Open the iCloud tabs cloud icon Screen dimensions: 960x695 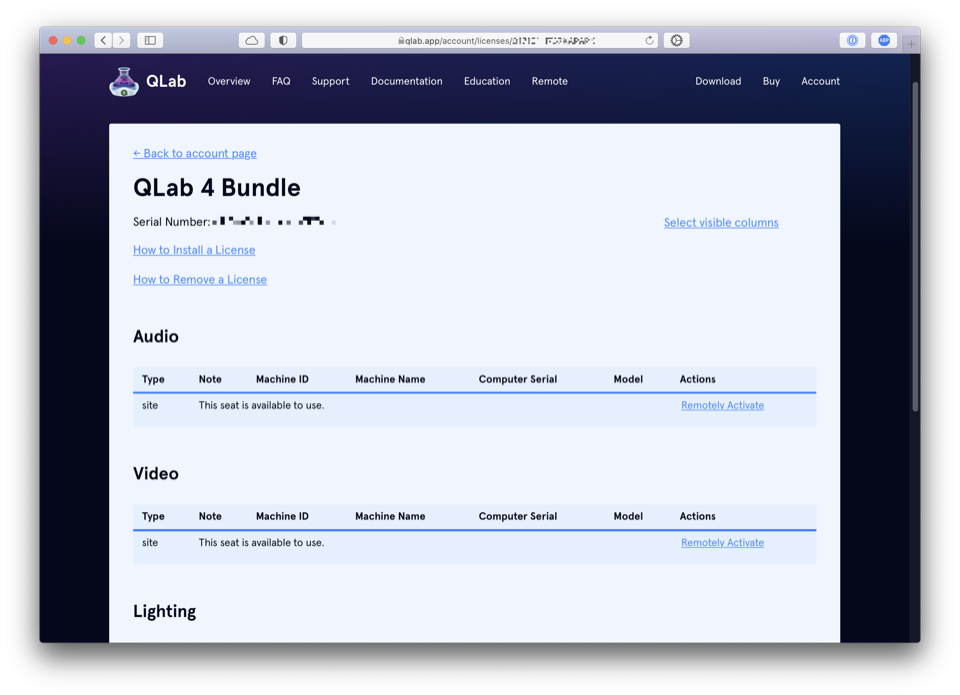(252, 41)
